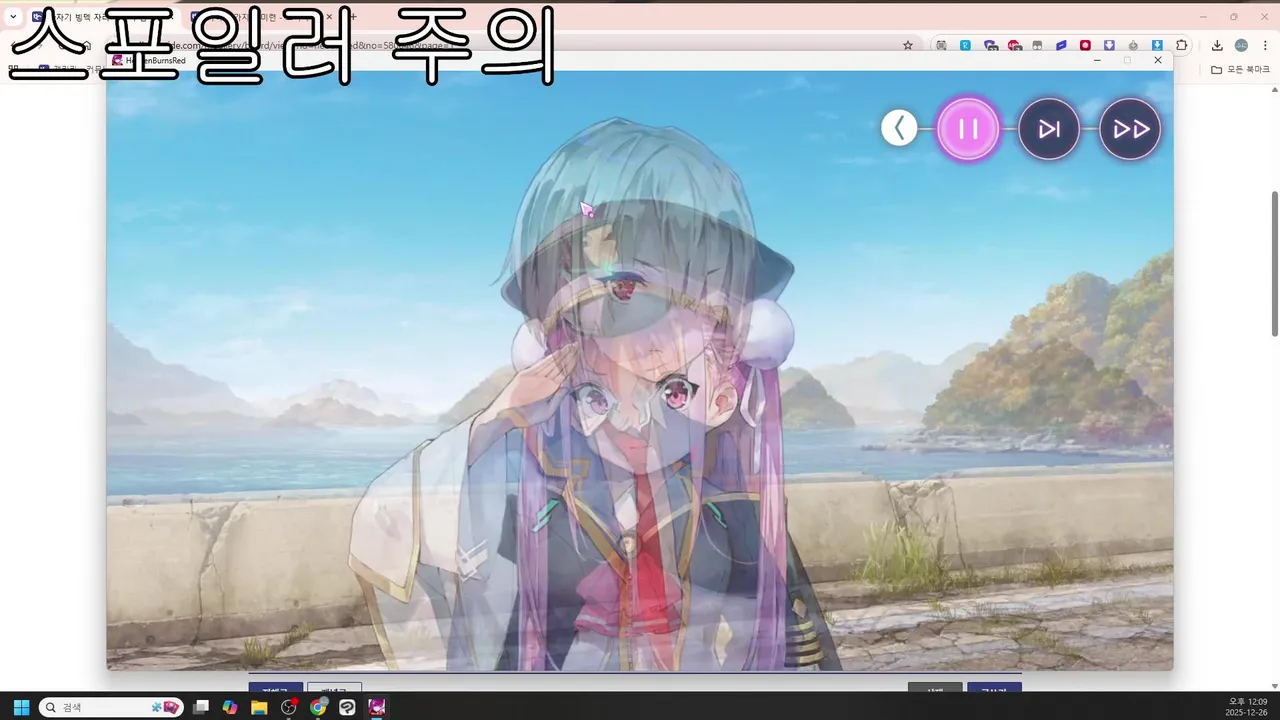
Task: Launch Copilot from the taskbar
Action: (230, 707)
